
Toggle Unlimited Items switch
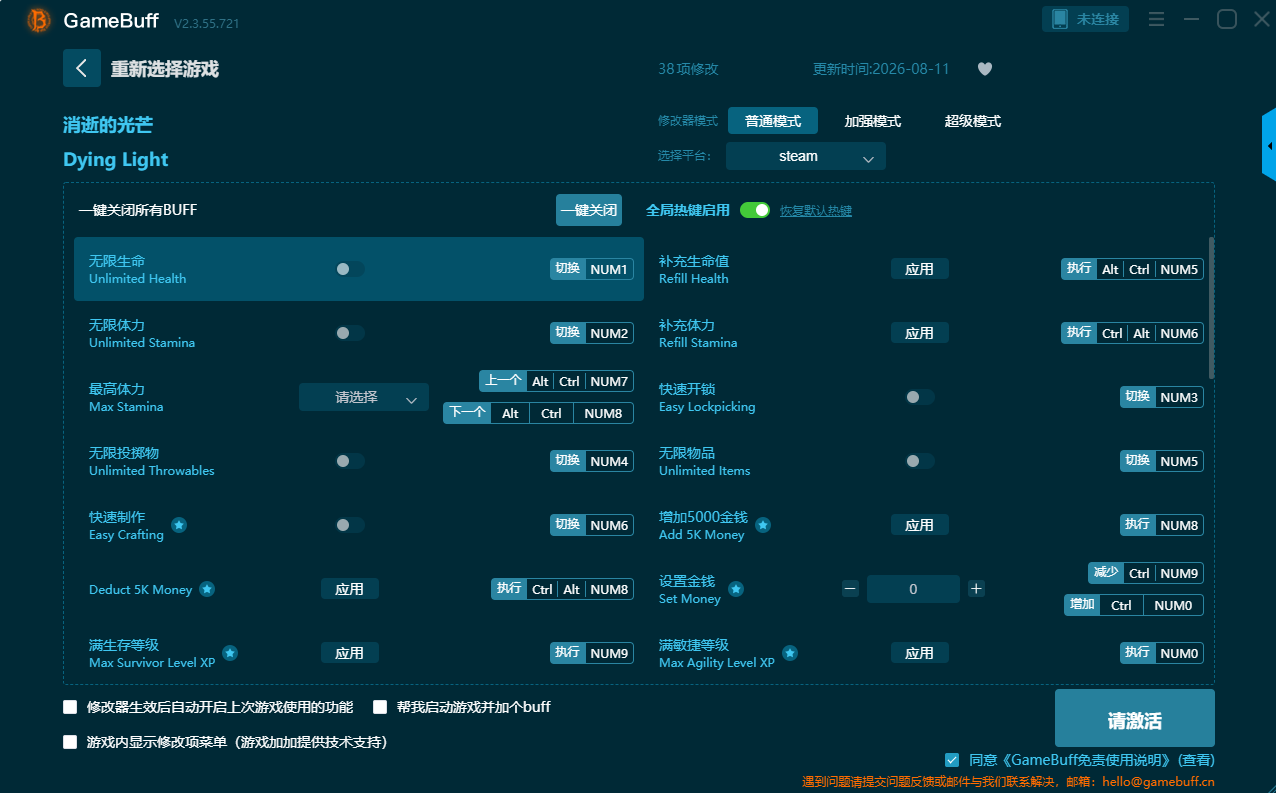tap(919, 461)
